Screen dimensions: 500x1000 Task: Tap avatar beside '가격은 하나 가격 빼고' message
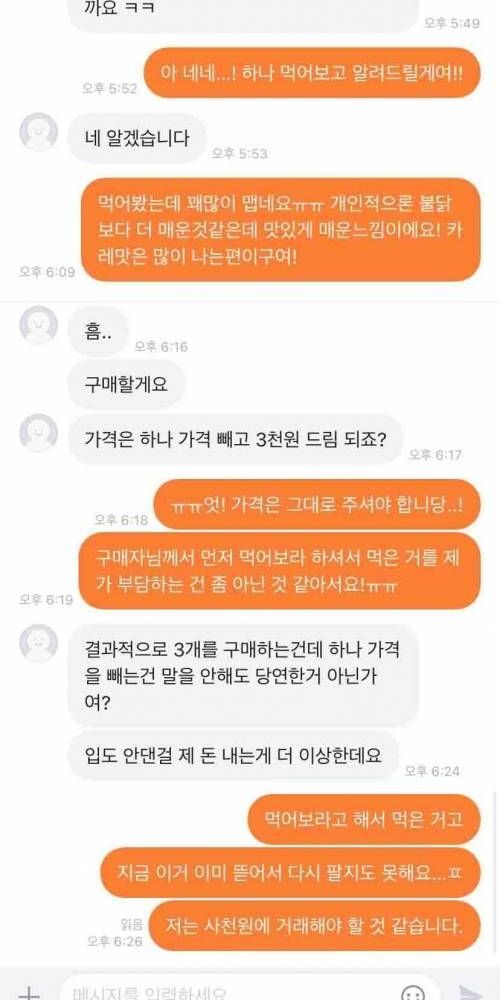click(38, 433)
